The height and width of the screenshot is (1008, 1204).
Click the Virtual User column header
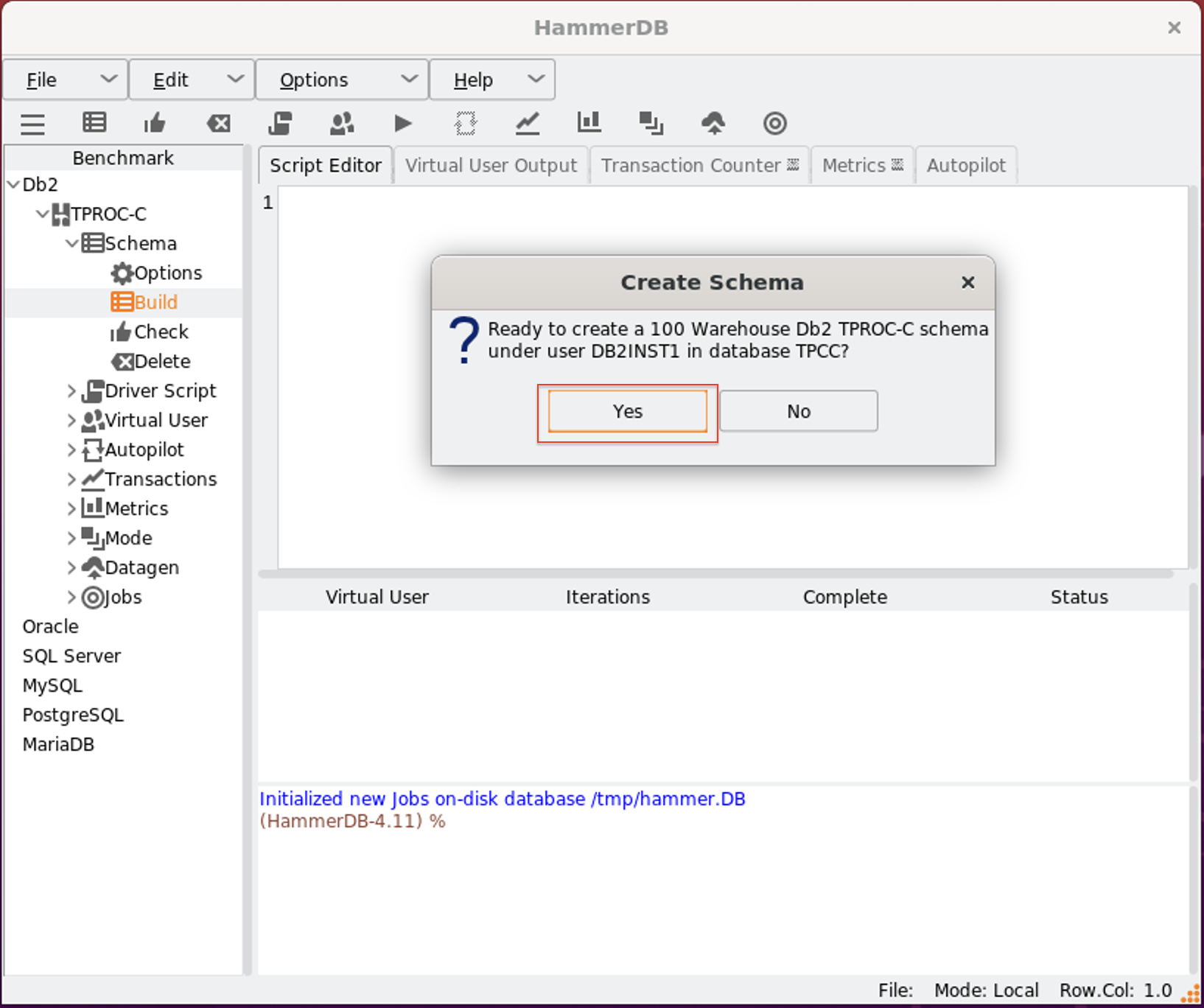coord(377,597)
